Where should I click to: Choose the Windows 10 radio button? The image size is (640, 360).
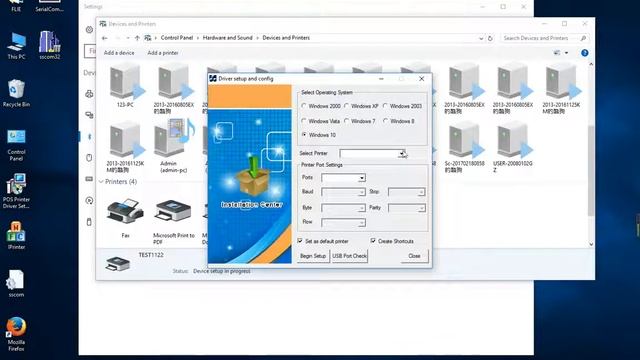(304, 134)
